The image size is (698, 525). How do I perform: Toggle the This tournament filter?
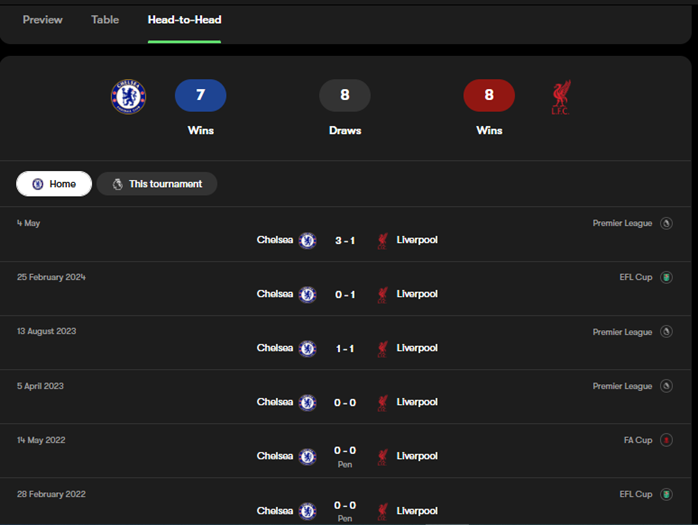click(x=157, y=184)
